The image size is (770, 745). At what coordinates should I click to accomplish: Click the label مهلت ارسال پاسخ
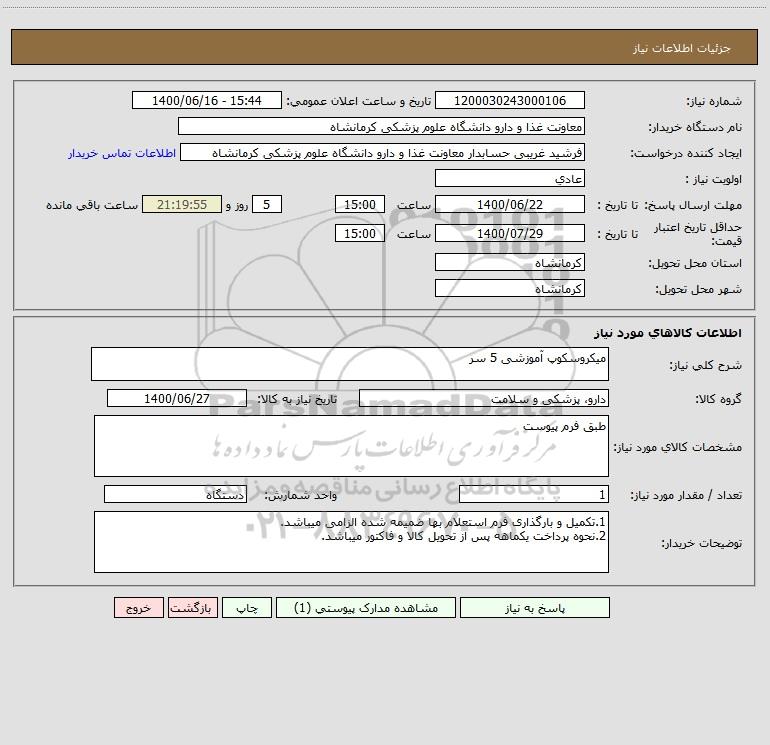pyautogui.click(x=693, y=206)
